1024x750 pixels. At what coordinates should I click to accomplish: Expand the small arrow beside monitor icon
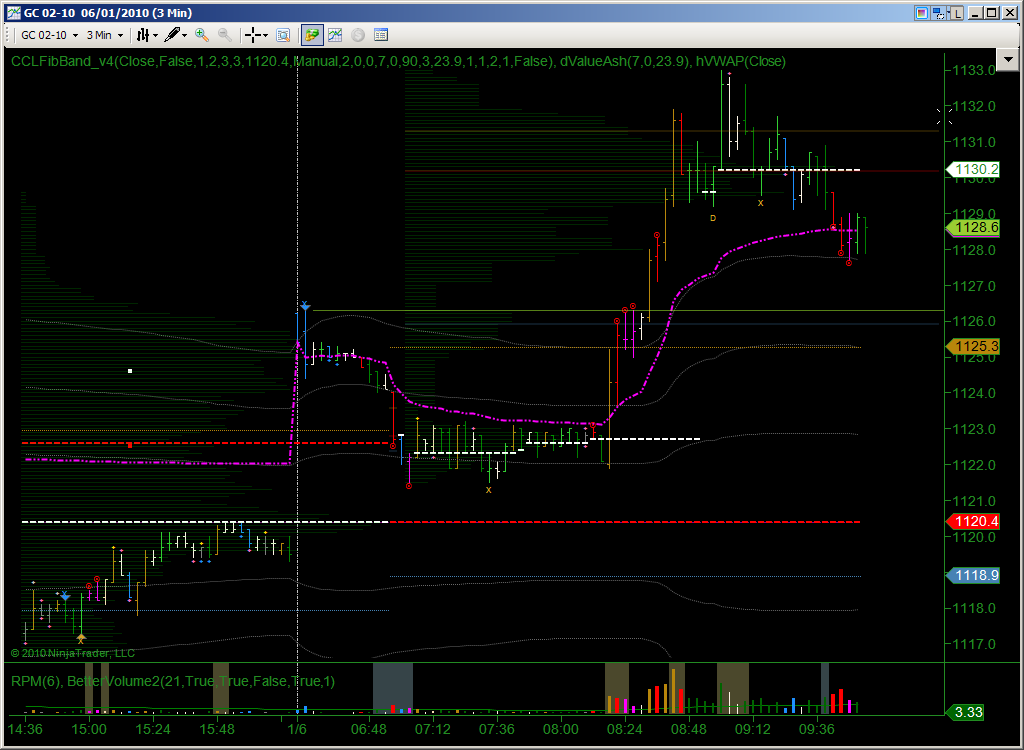pyautogui.click(x=946, y=13)
